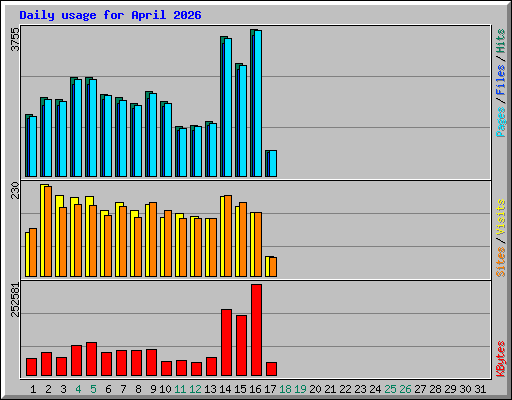The width and height of the screenshot is (512, 400).
Task: Click day 10 on the x-axis
Action: [x=165, y=389]
